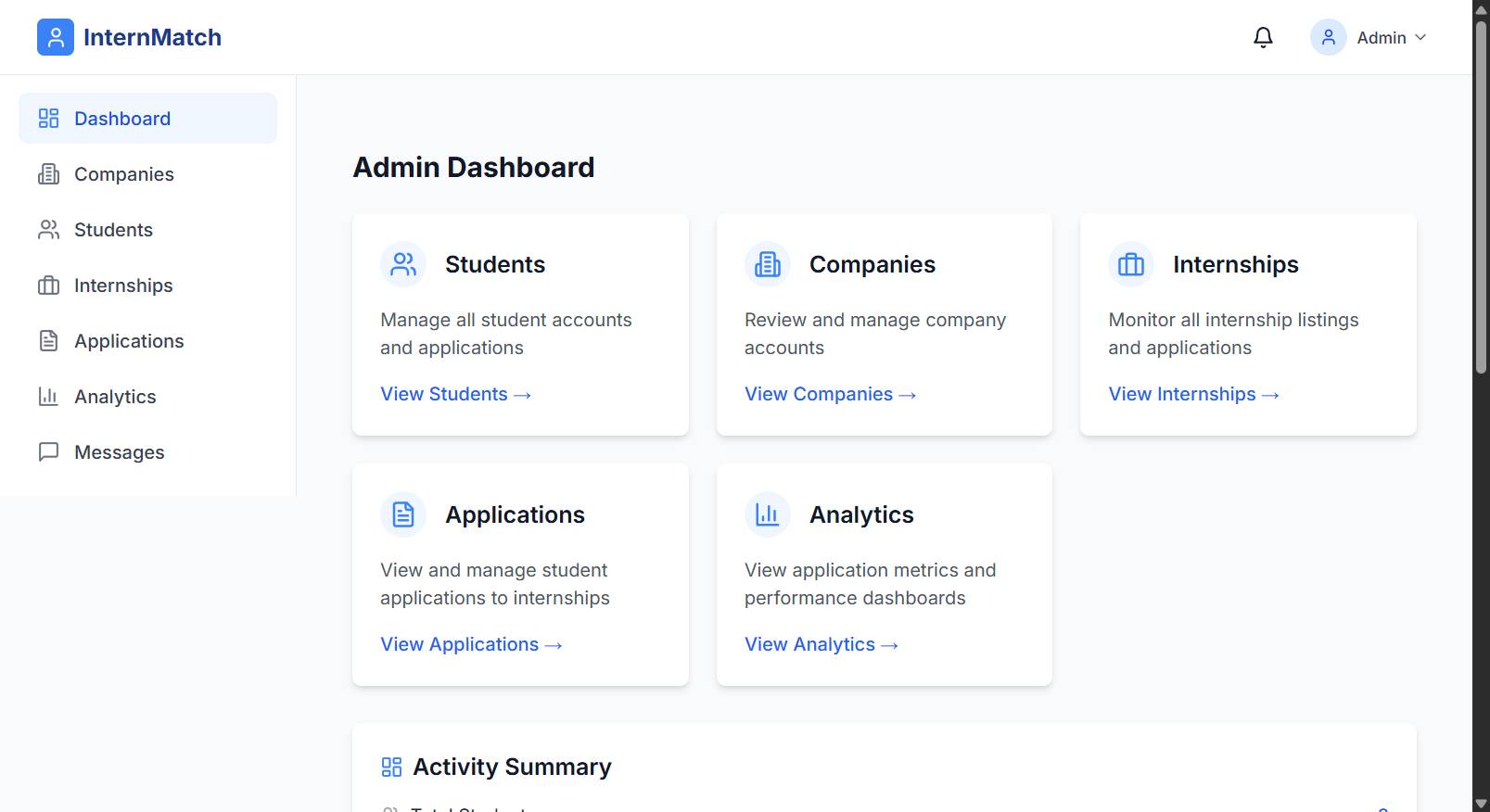The image size is (1490, 812).
Task: Click the notification bell icon
Action: click(1263, 37)
